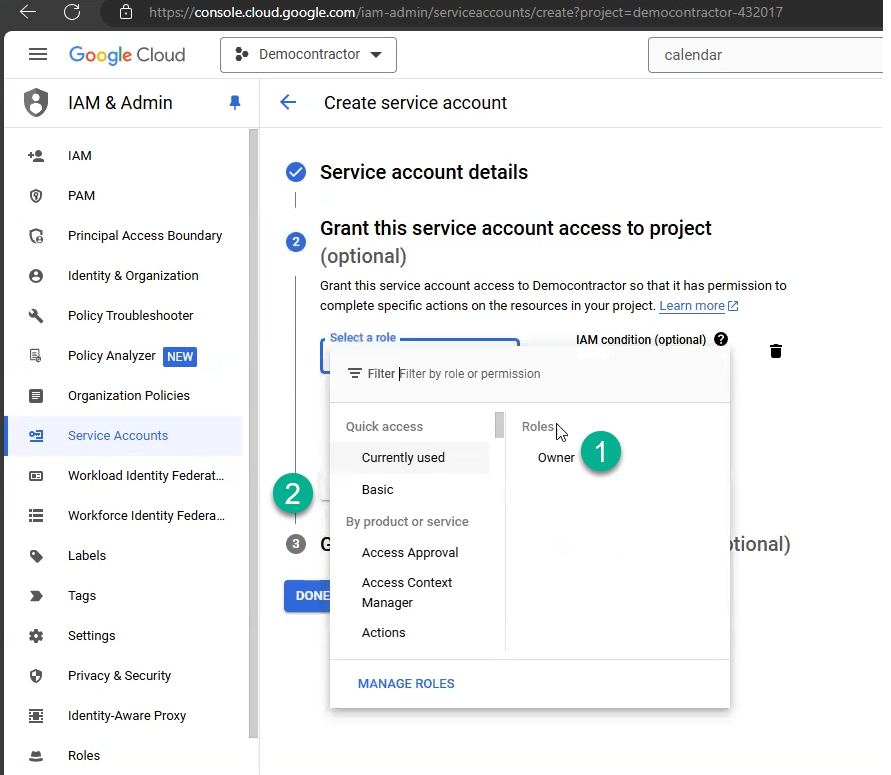Click the Policy Analyzer icon
891x775 pixels.
[x=36, y=356]
